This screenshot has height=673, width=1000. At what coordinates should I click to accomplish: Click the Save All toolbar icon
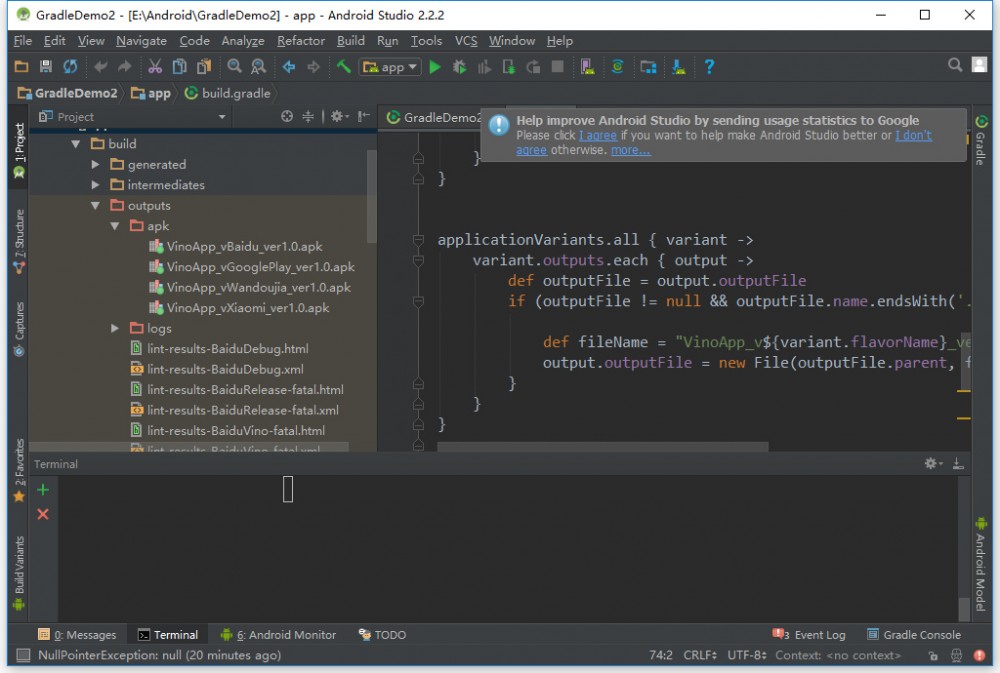(x=45, y=67)
